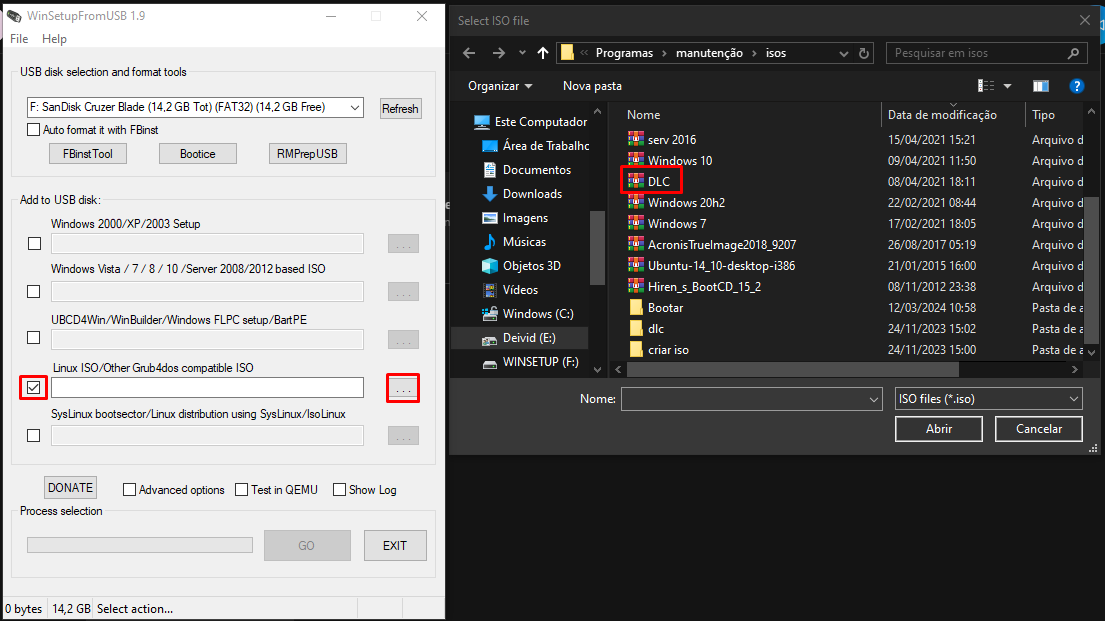This screenshot has height=621, width=1105.
Task: Enable Test in QEMU checkbox
Action: tap(241, 490)
